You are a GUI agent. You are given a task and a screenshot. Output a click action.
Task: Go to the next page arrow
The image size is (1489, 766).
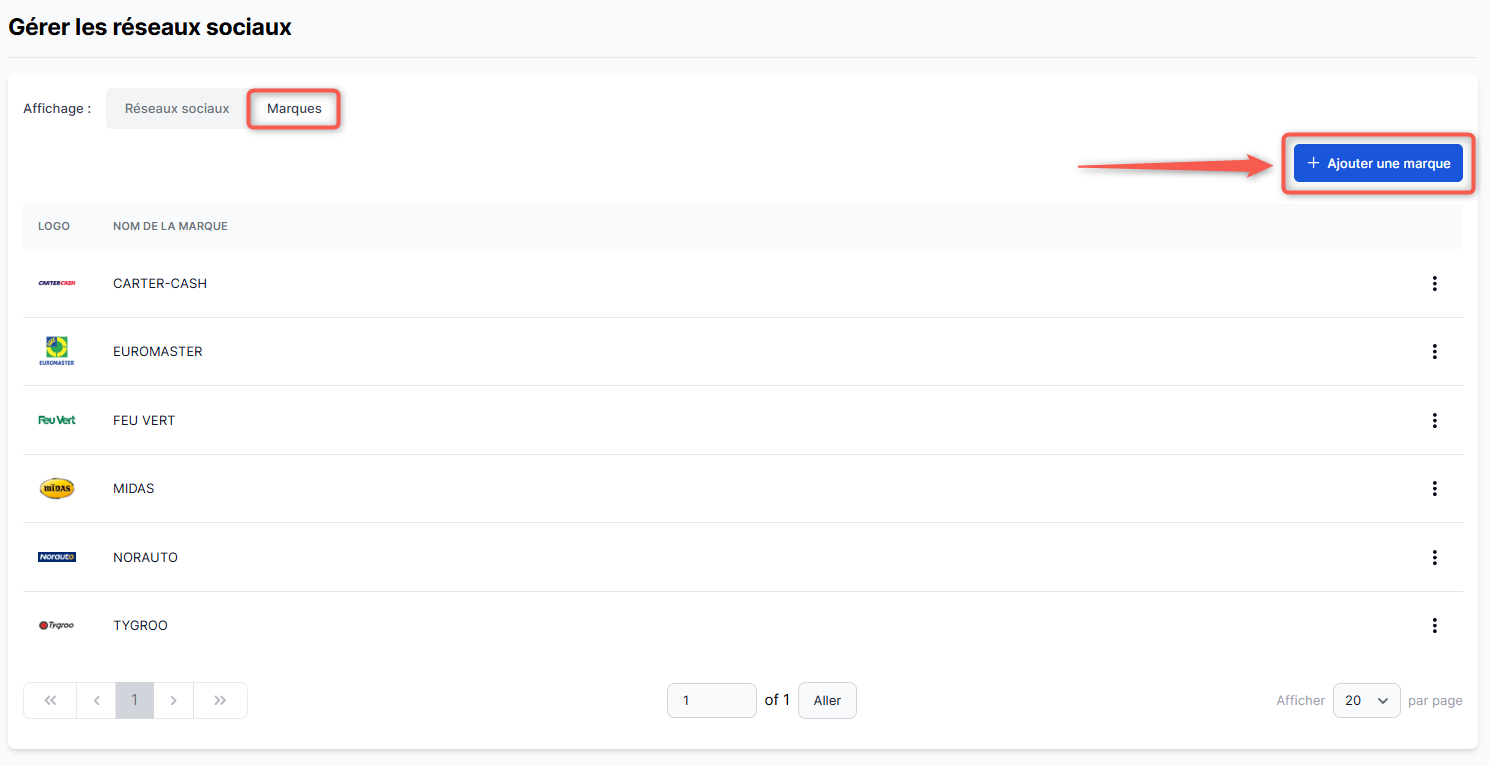pyautogui.click(x=173, y=701)
